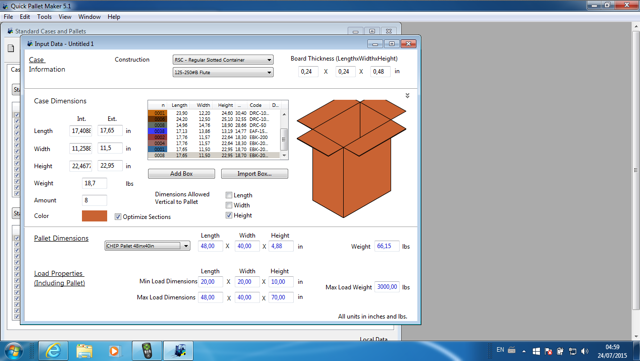Open the 125-250#B Flute dropdown
Image resolution: width=640 pixels, height=361 pixels.
click(223, 72)
